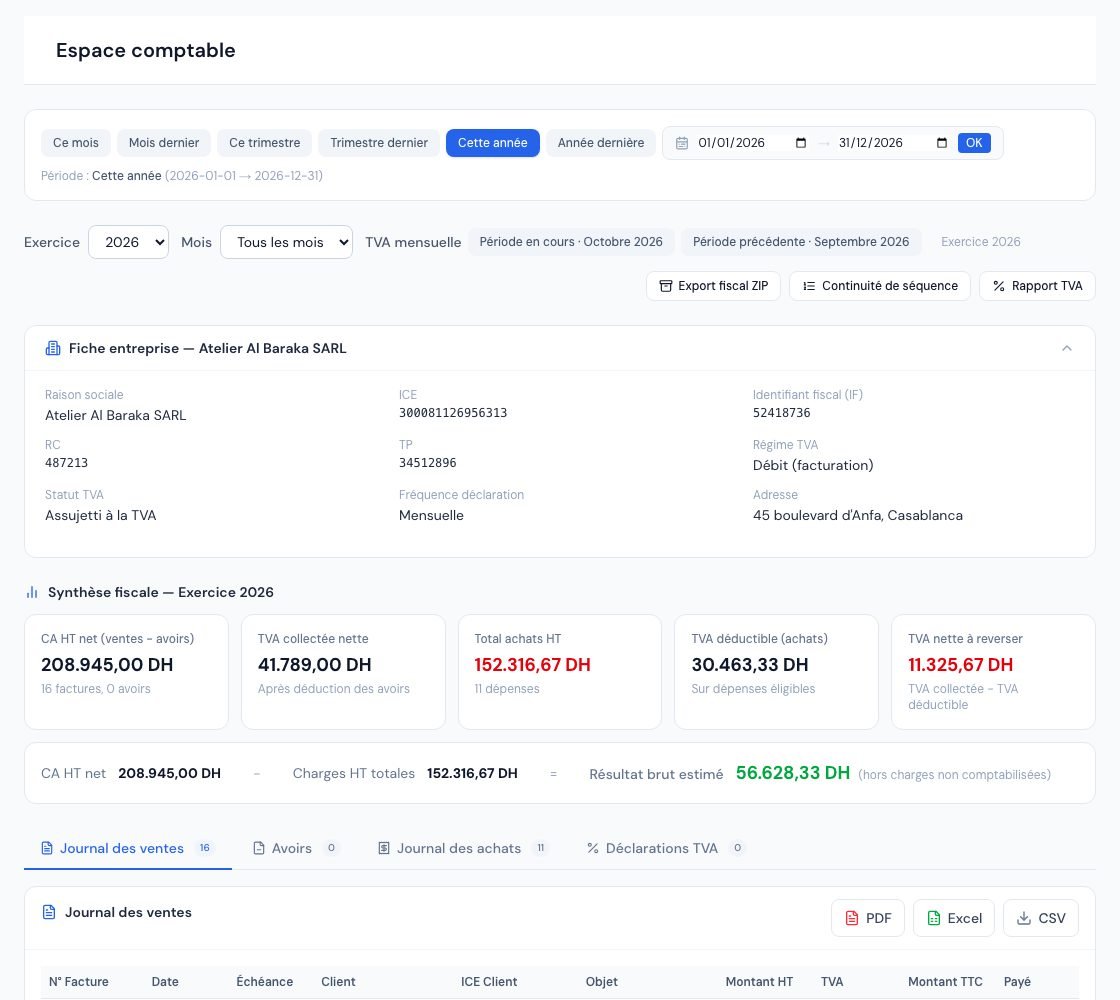The height and width of the screenshot is (1000, 1120).
Task: Click the N° Facture column header
Action: [x=79, y=981]
